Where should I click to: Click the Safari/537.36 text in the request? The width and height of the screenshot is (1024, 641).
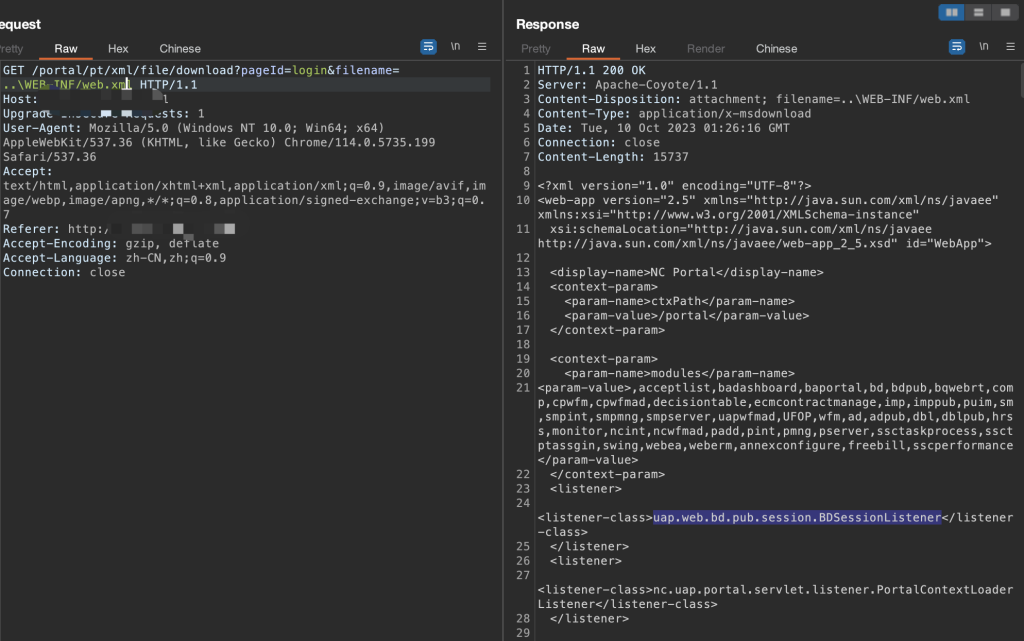pos(50,157)
